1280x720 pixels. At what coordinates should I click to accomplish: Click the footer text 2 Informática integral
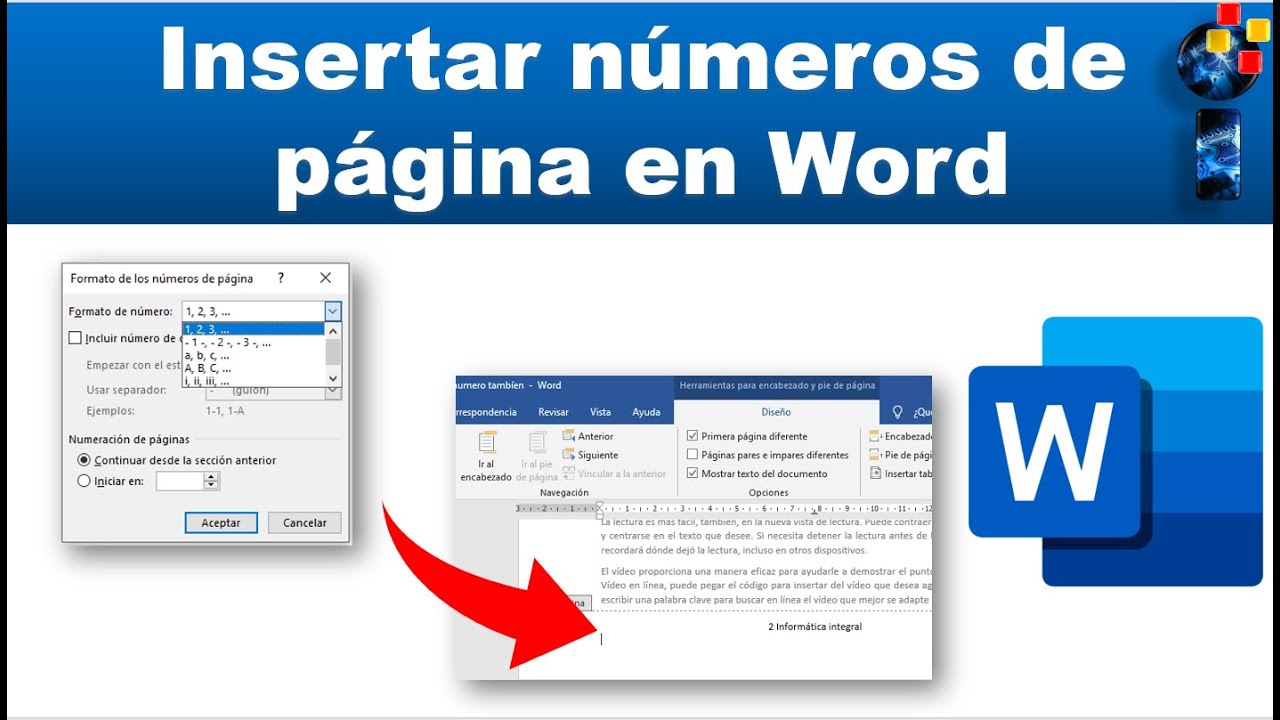[x=815, y=627]
